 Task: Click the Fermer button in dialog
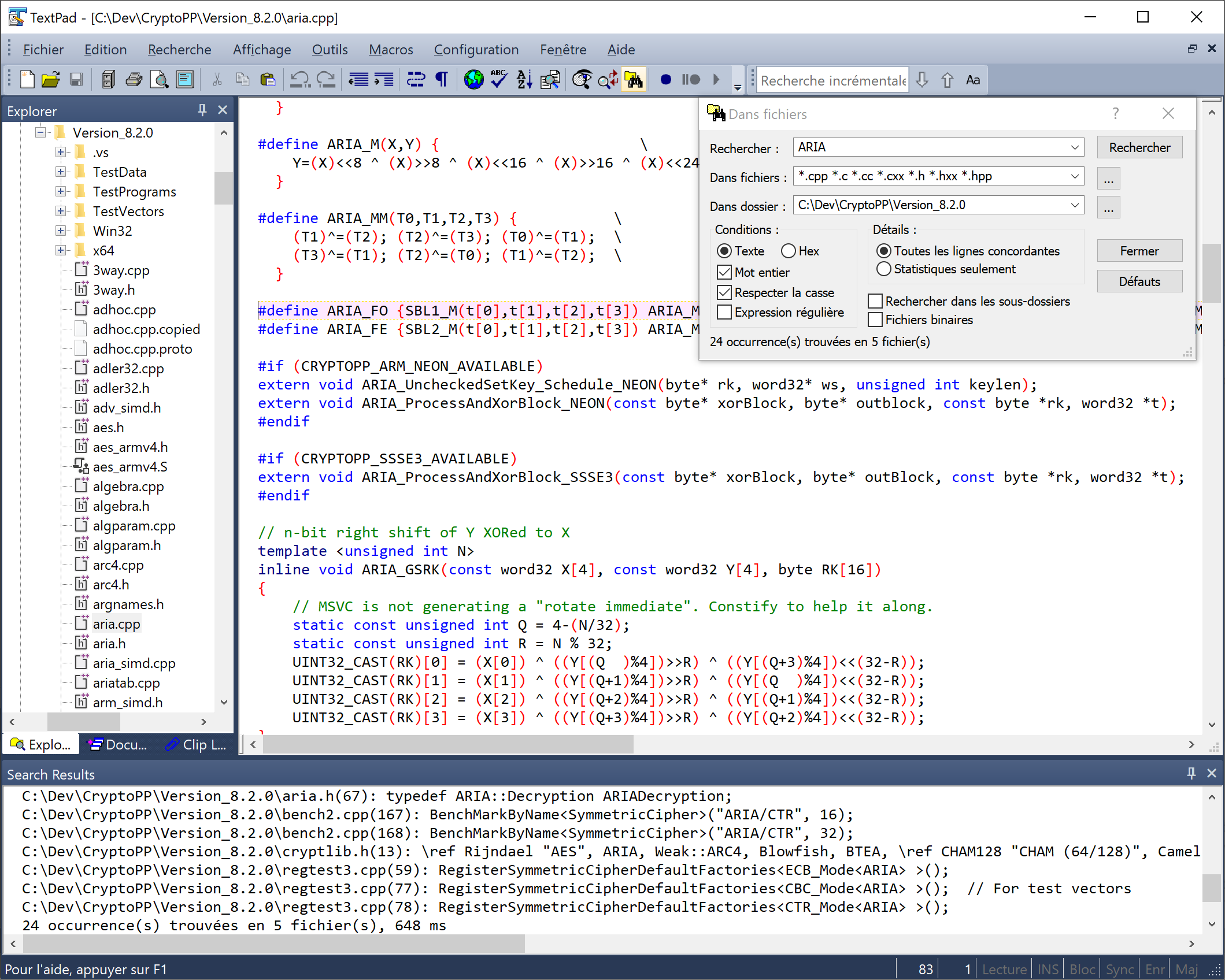pos(1139,251)
